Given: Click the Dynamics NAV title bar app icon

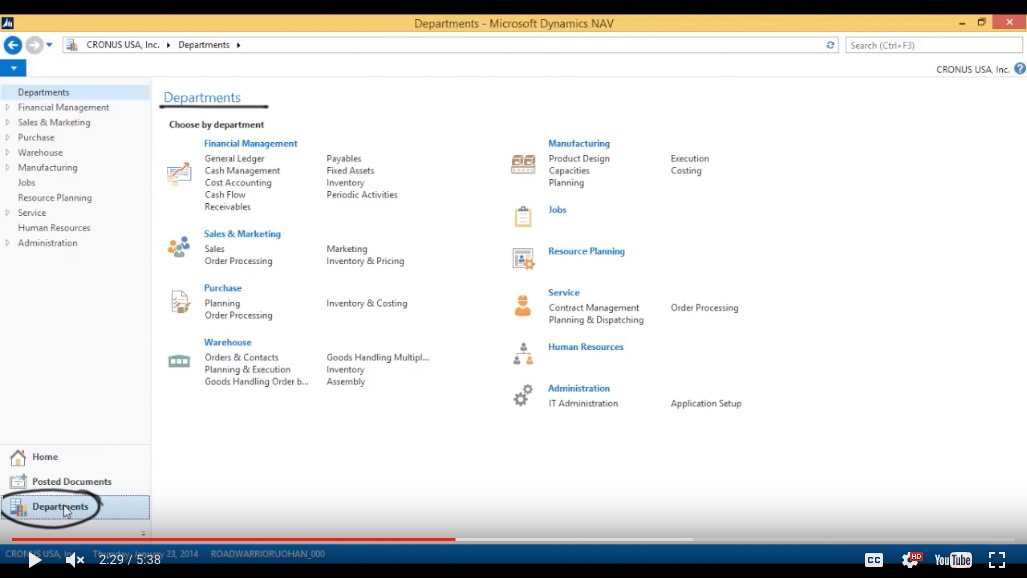Looking at the screenshot, I should click(x=8, y=23).
